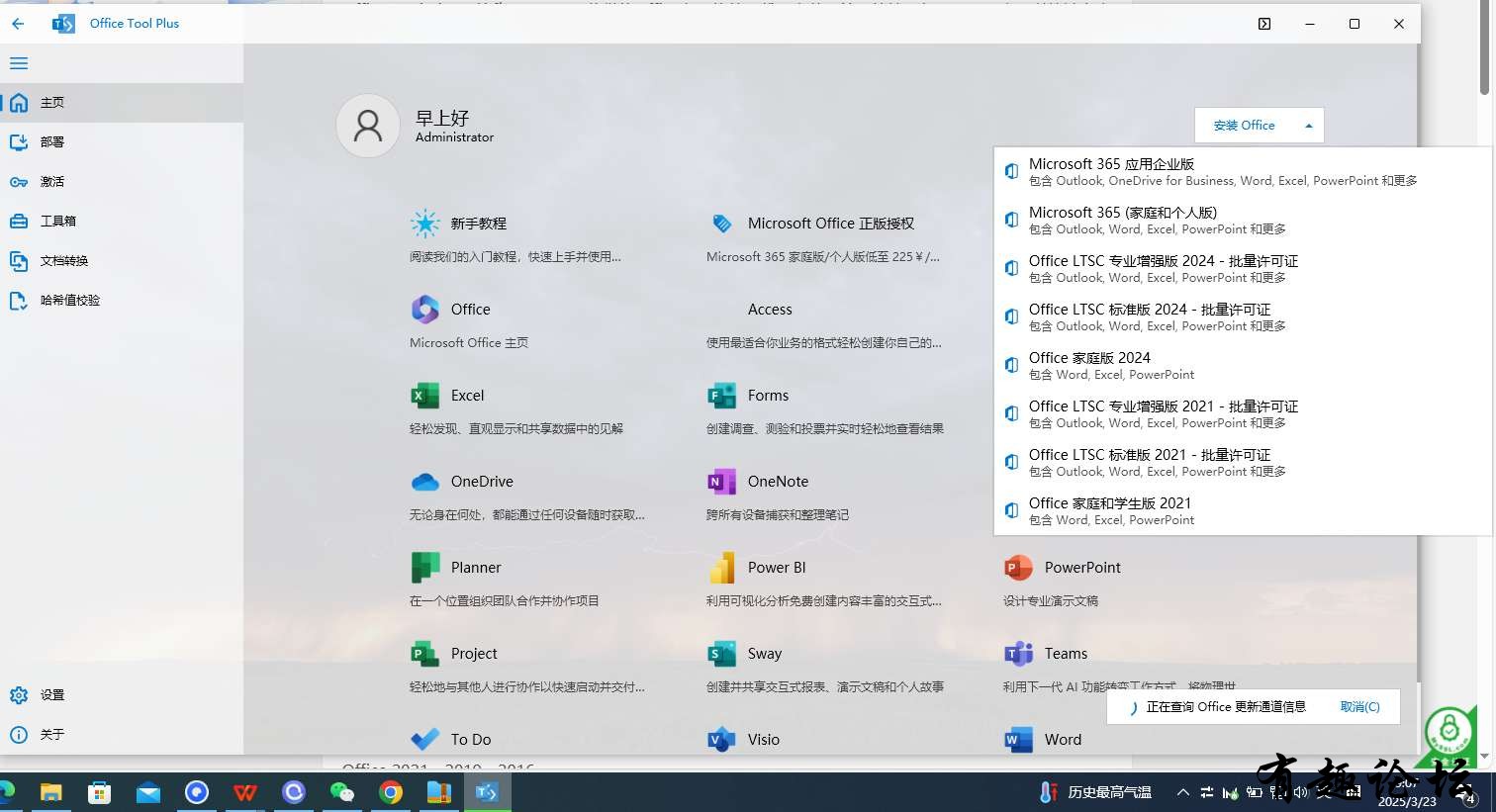This screenshot has width=1496, height=812.
Task: Open the Sway icon
Action: click(x=722, y=654)
